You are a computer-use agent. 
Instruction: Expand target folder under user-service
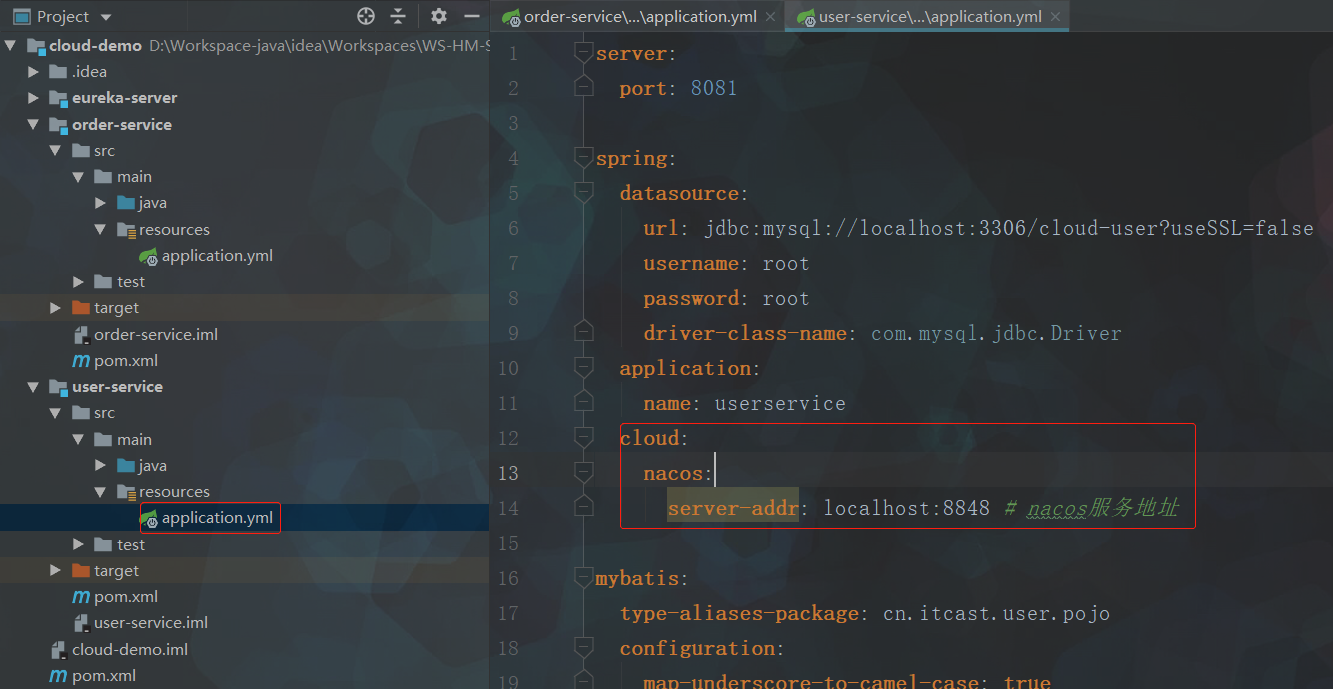(x=56, y=571)
